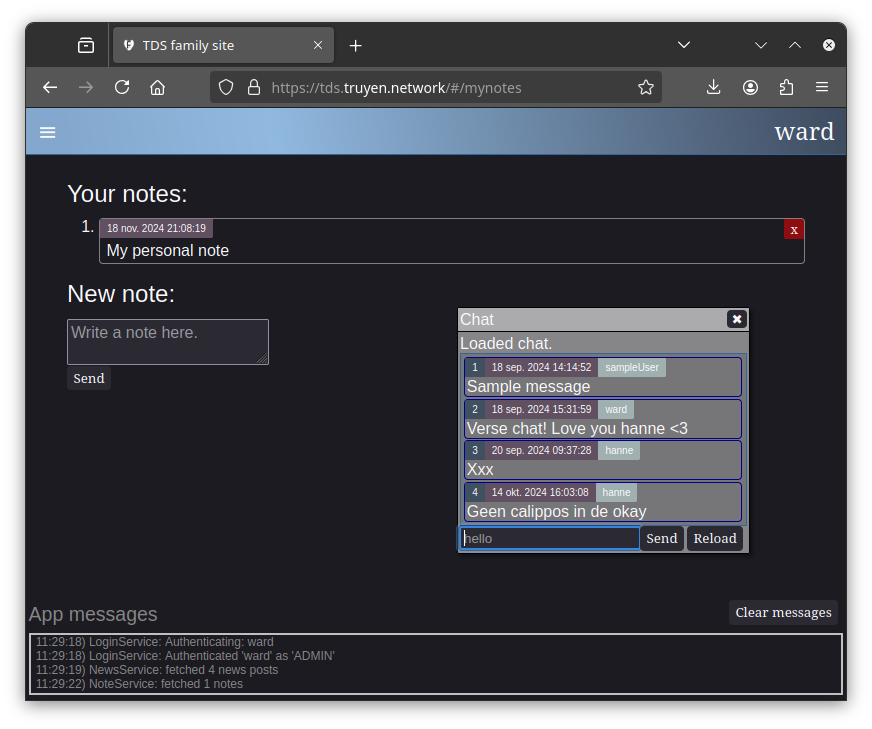Go back to the previous page
The image size is (872, 729).
click(x=50, y=87)
